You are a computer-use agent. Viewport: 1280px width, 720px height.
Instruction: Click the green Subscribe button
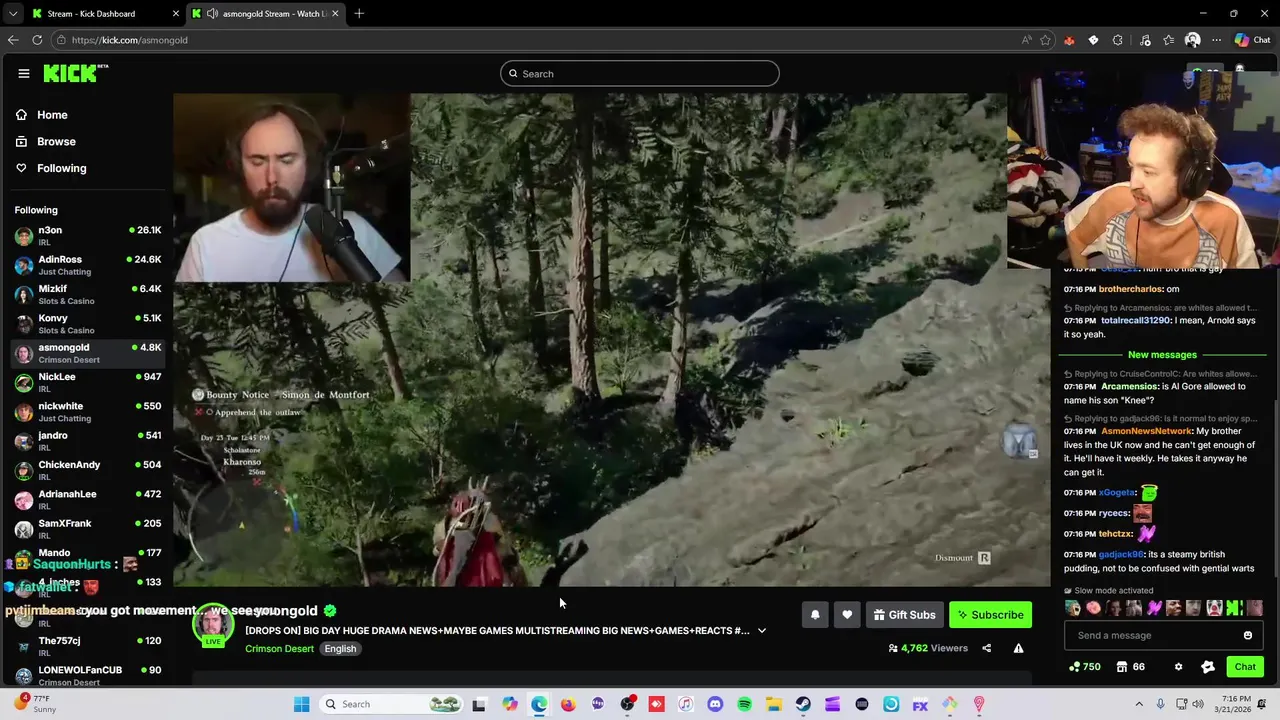tap(990, 615)
